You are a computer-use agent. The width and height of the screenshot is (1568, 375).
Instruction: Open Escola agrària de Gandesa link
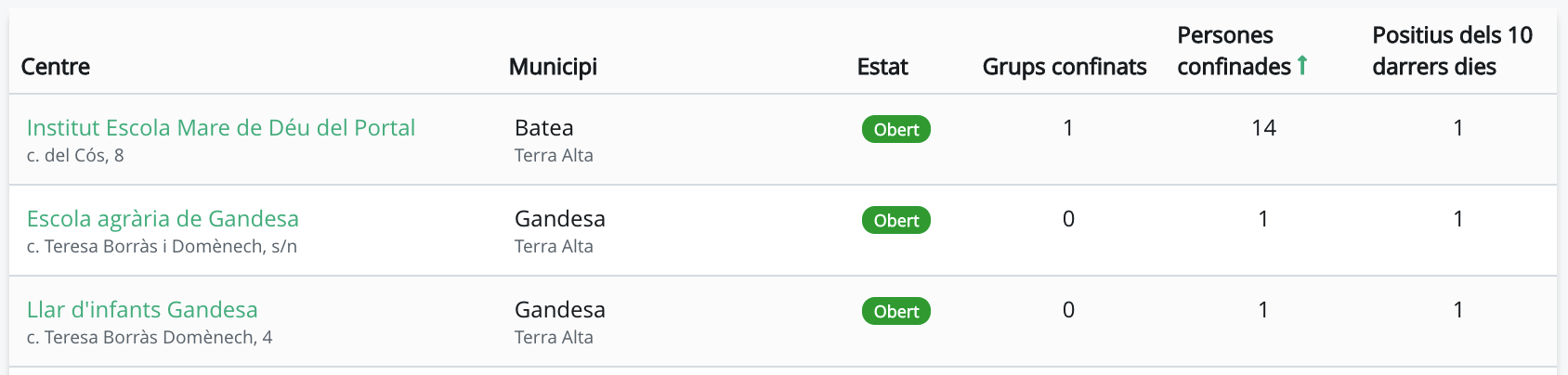pos(163,219)
